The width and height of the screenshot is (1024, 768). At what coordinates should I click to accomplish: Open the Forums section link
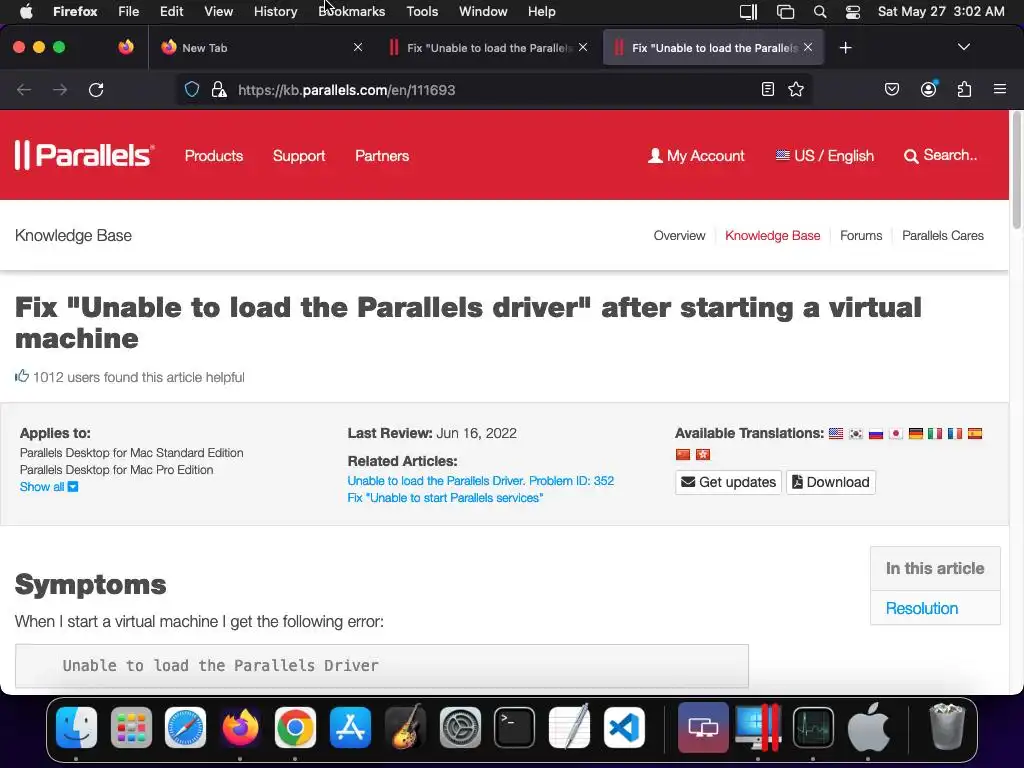pos(861,236)
